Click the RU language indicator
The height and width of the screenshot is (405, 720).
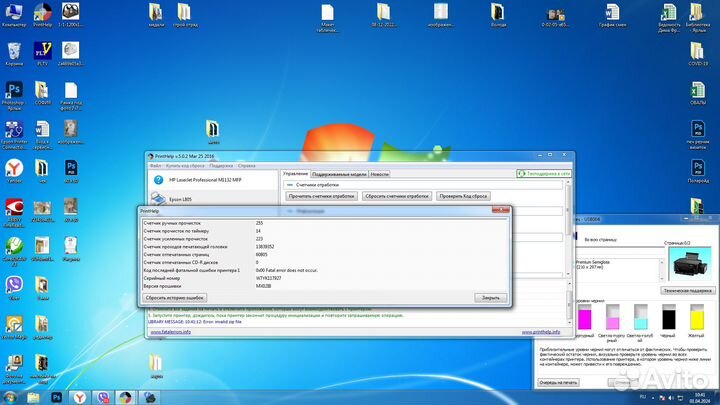(642, 397)
